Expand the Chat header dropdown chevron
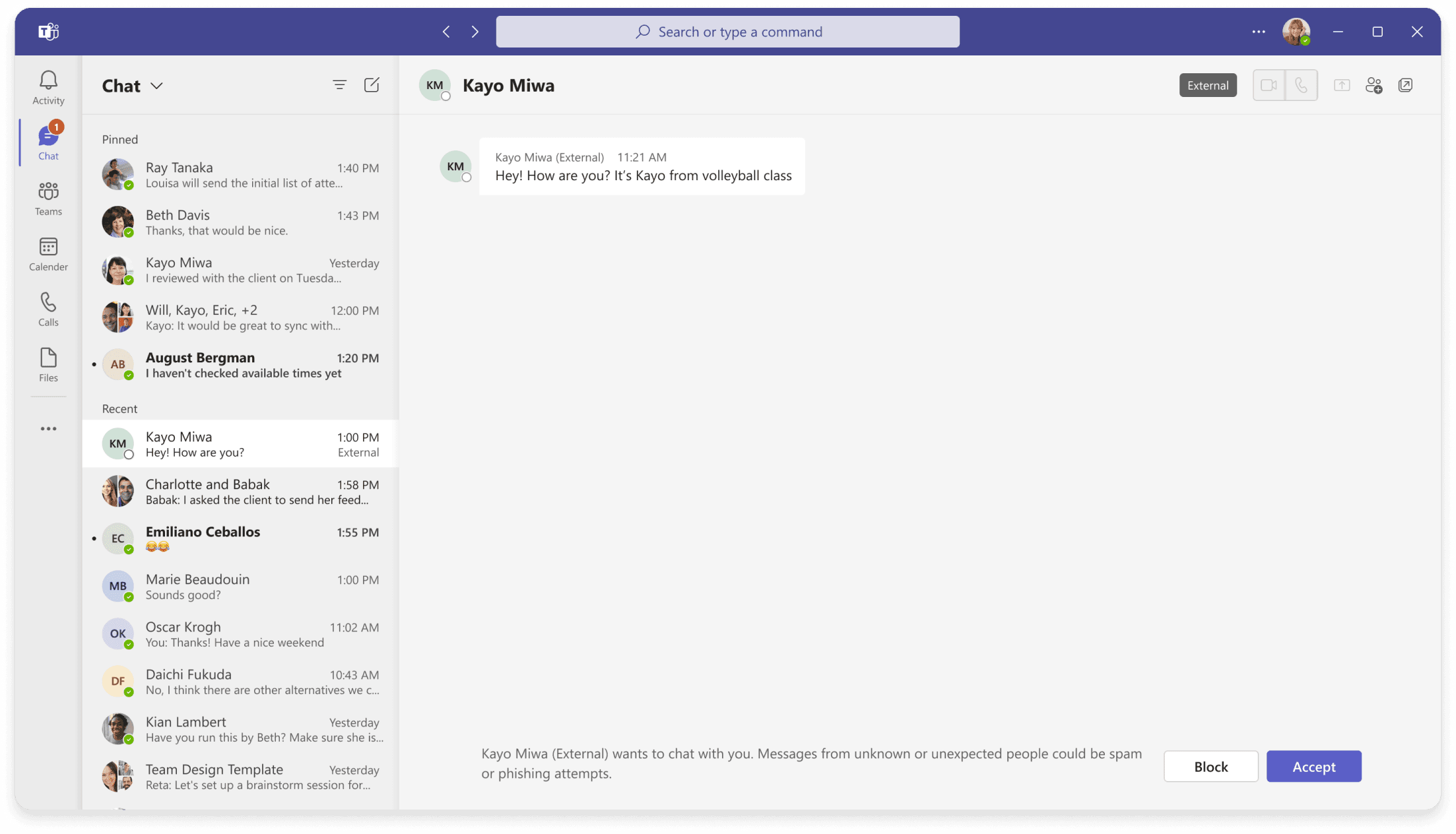Screen dimensions: 1456x834 156,86
